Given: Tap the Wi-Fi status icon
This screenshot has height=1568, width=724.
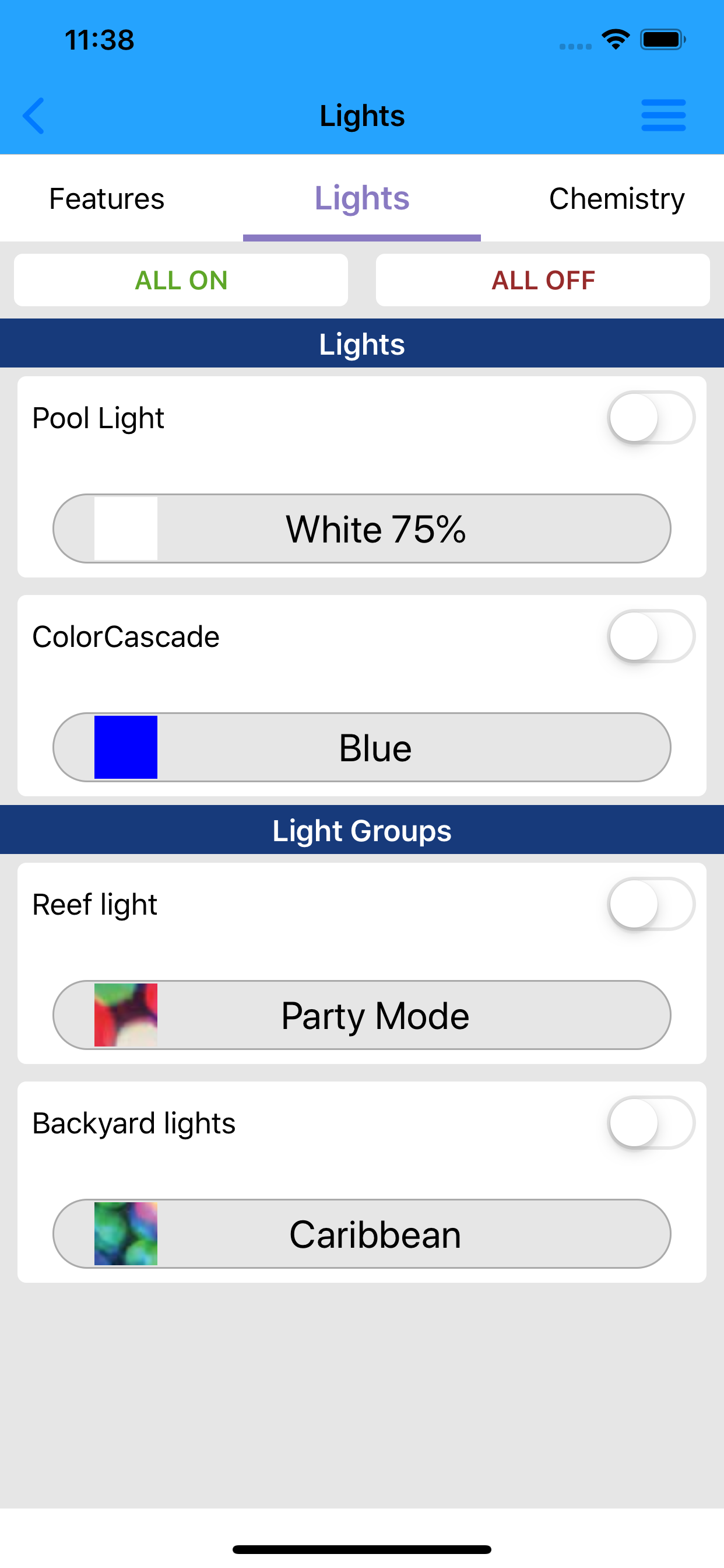Looking at the screenshot, I should [615, 39].
